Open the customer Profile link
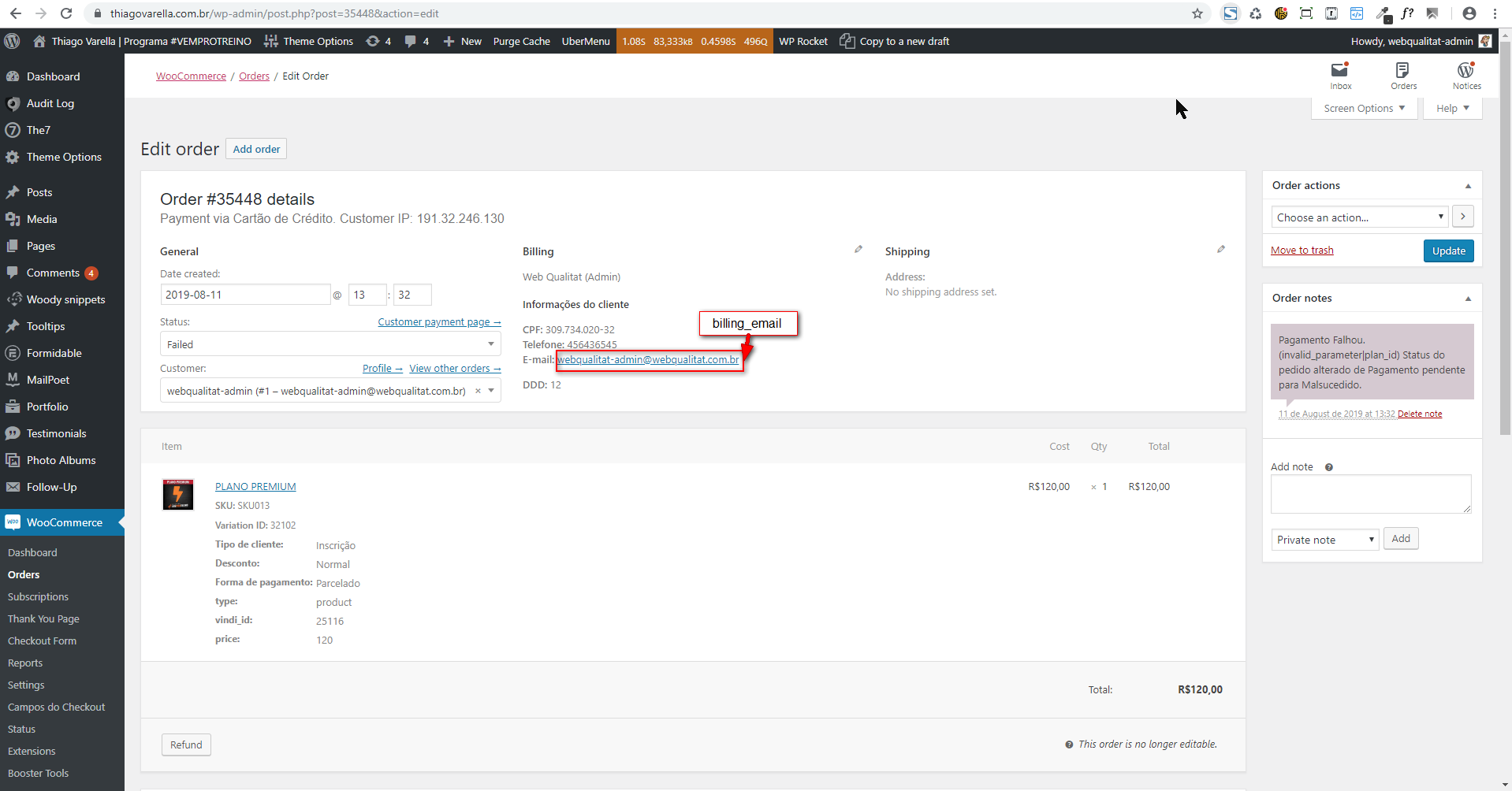 tap(382, 368)
